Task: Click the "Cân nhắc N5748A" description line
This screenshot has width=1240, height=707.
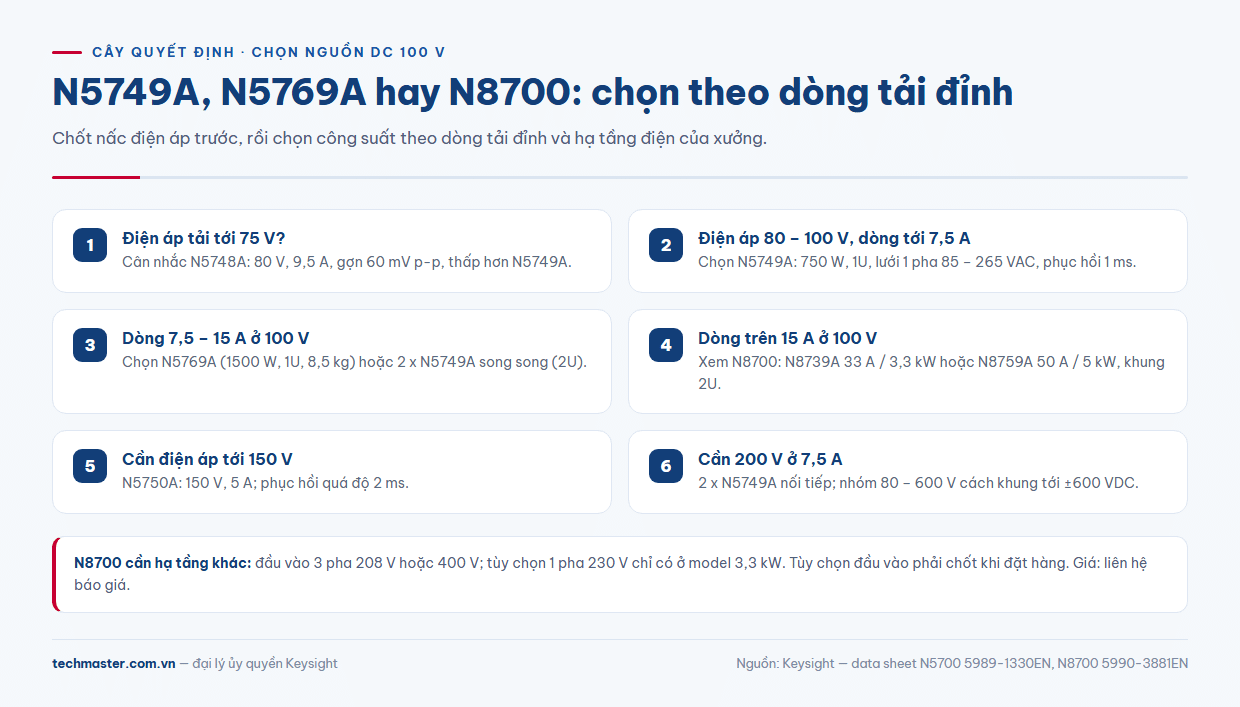Action: coord(347,262)
